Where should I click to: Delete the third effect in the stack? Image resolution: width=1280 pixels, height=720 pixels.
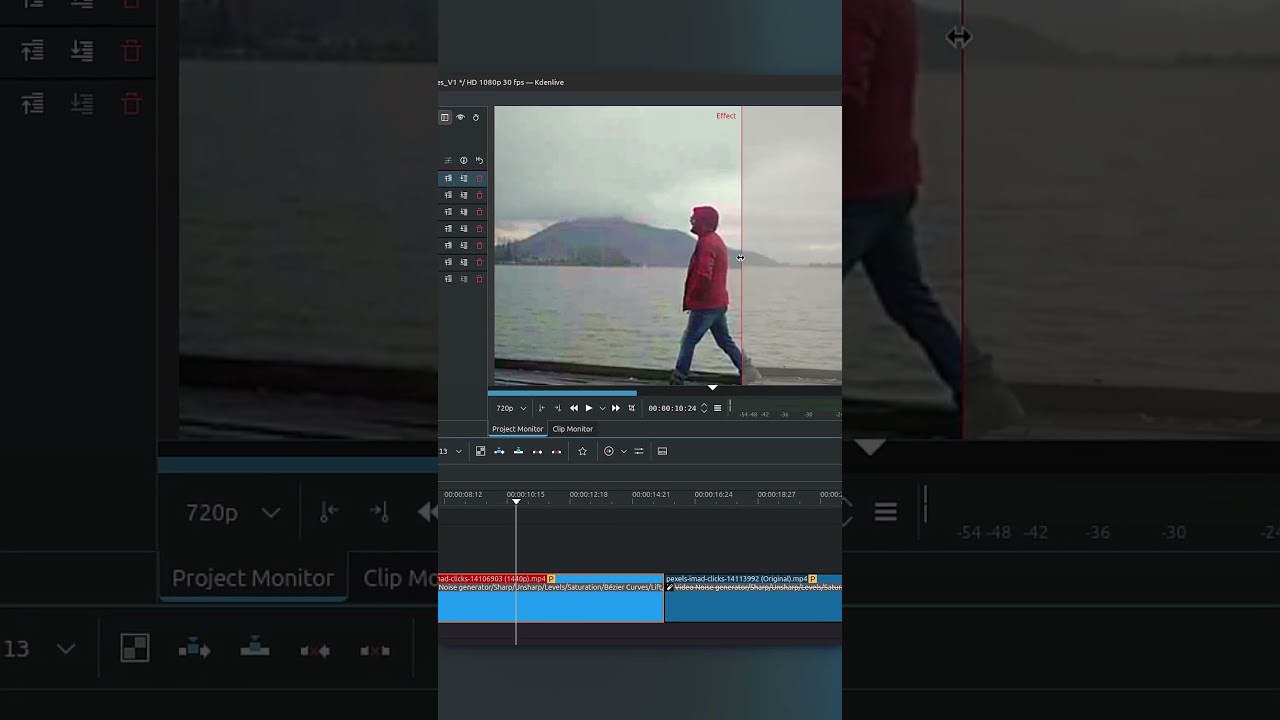click(479, 212)
